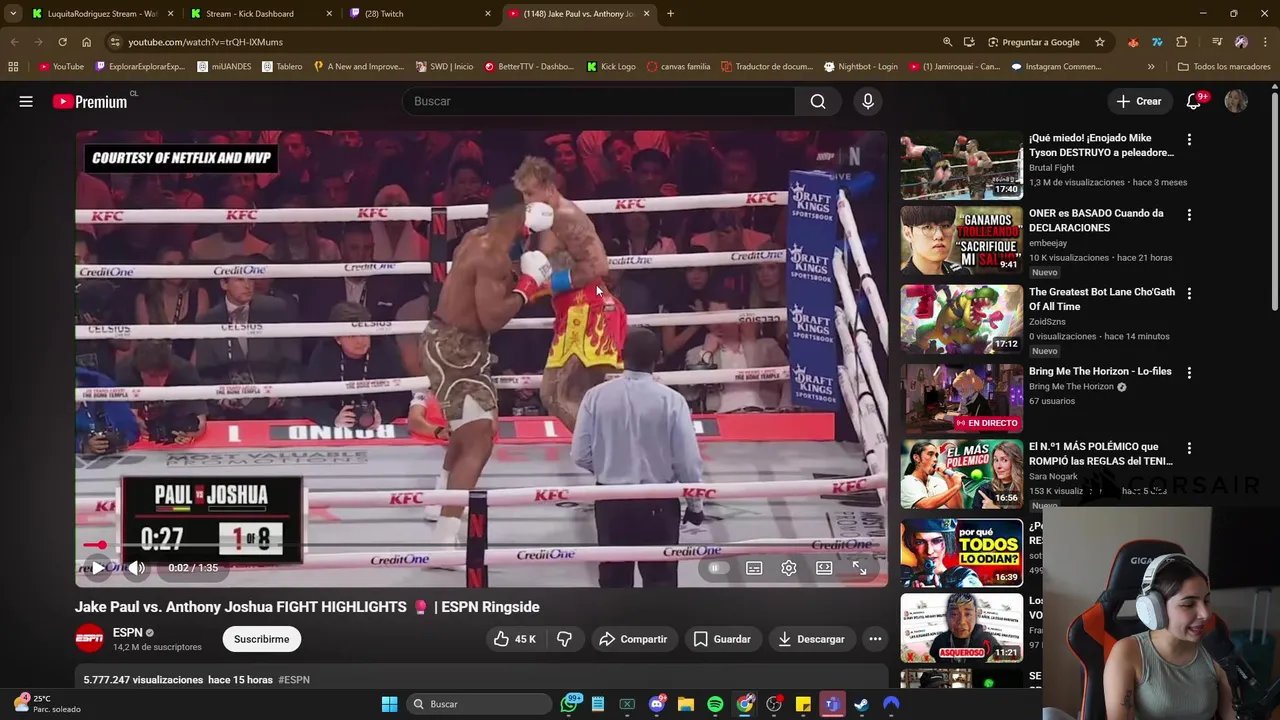Open options for Greatest Bot Lane Cho'Gath

click(1189, 294)
